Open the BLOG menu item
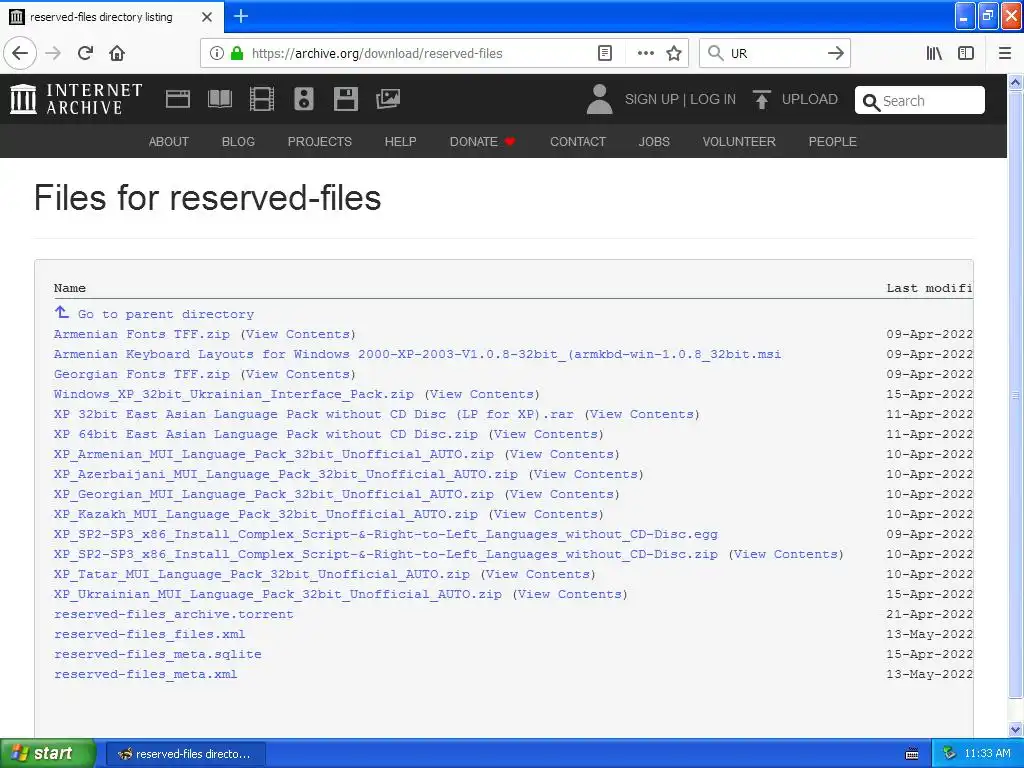The image size is (1024, 768). click(238, 142)
